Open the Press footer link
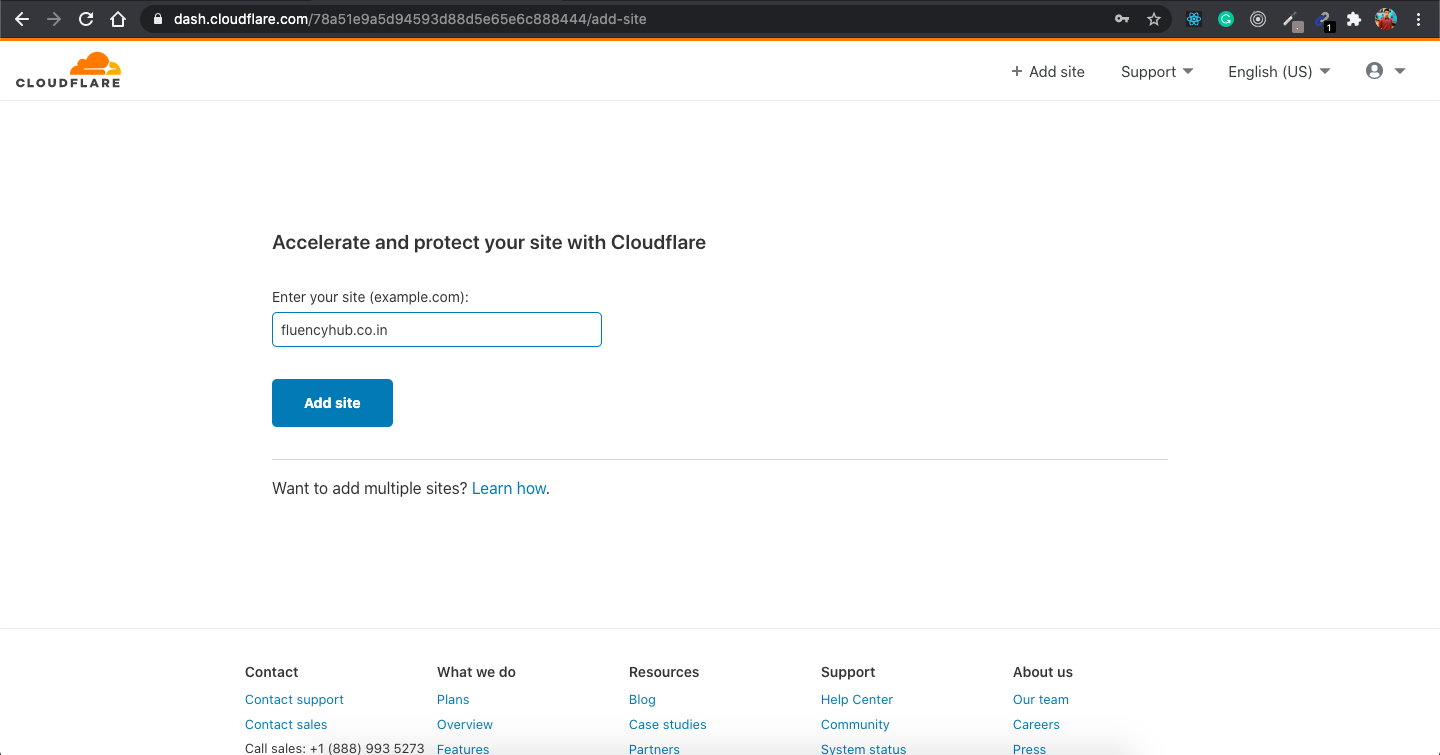 coord(1029,748)
